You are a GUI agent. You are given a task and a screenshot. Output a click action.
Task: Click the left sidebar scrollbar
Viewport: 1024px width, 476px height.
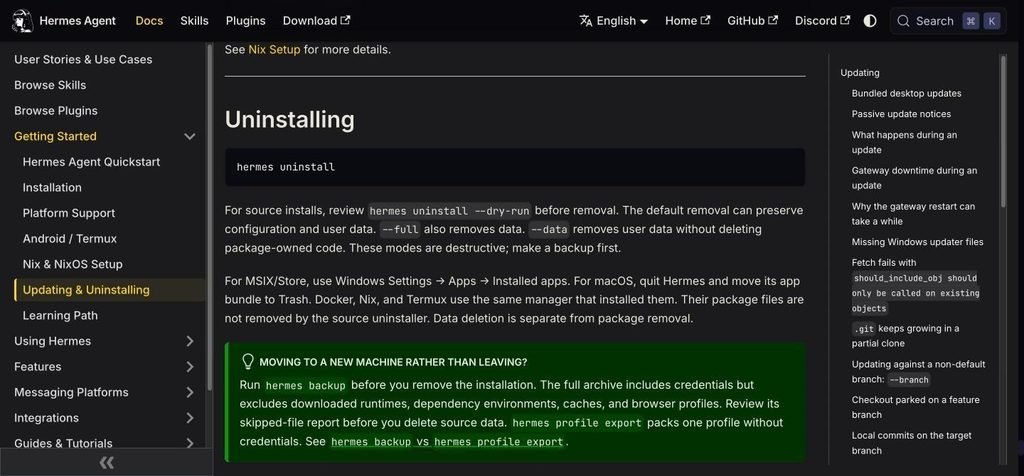point(210,215)
